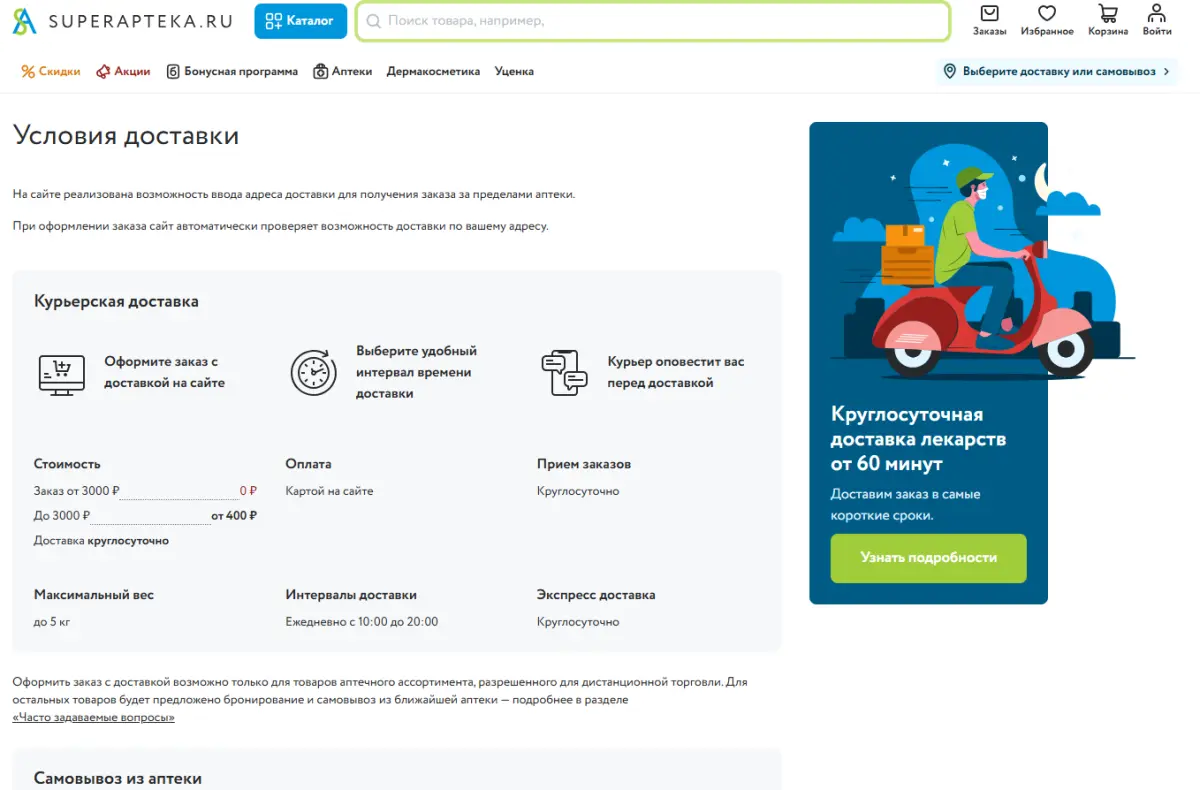Screen dimensions: 1200x790
Task: Open the Каталог menu button
Action: (300, 21)
